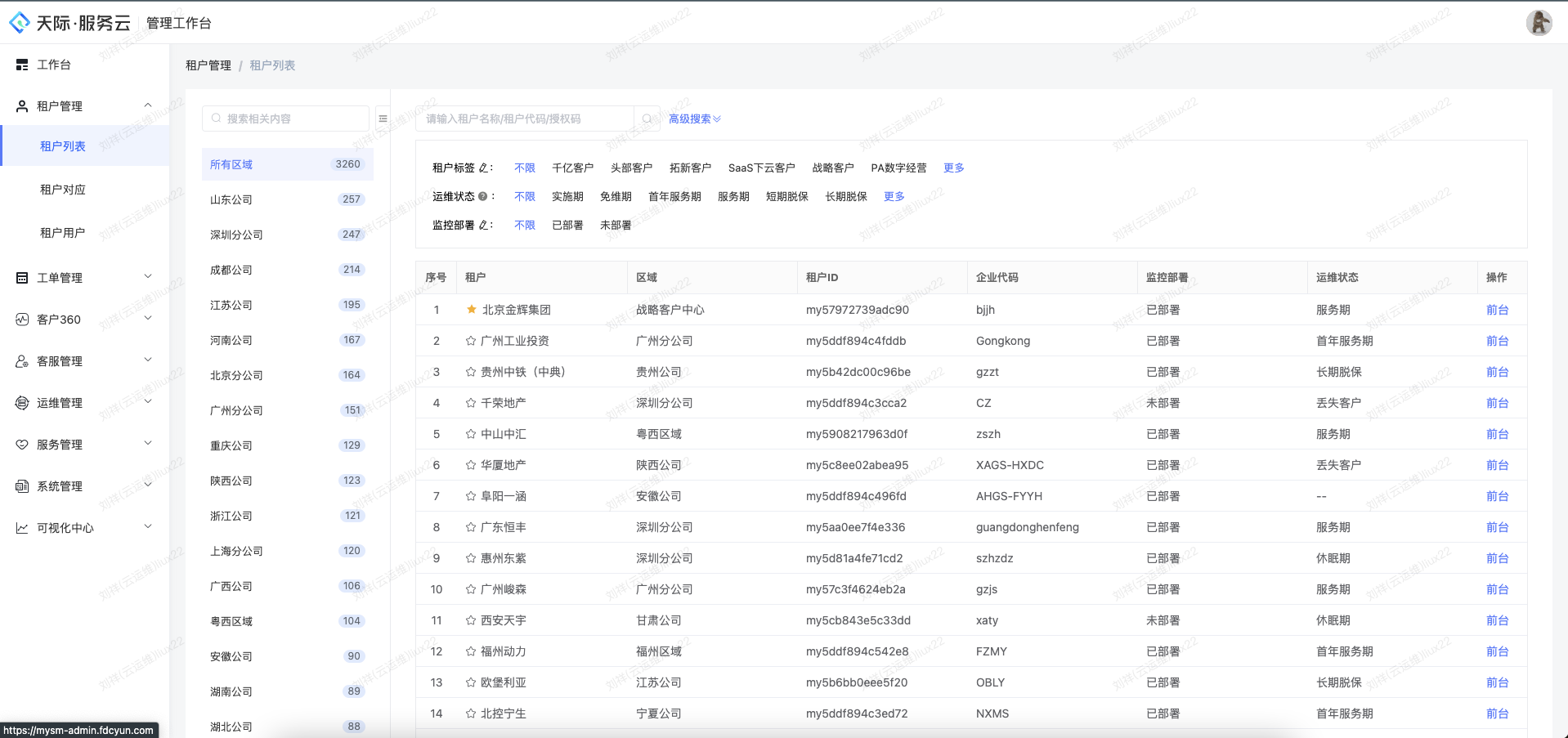Click the 租户管理 person icon
The image size is (1568, 738).
tap(22, 106)
